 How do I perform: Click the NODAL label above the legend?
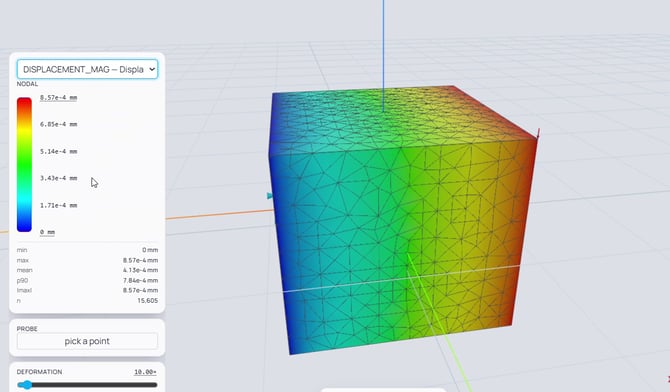tap(27, 84)
